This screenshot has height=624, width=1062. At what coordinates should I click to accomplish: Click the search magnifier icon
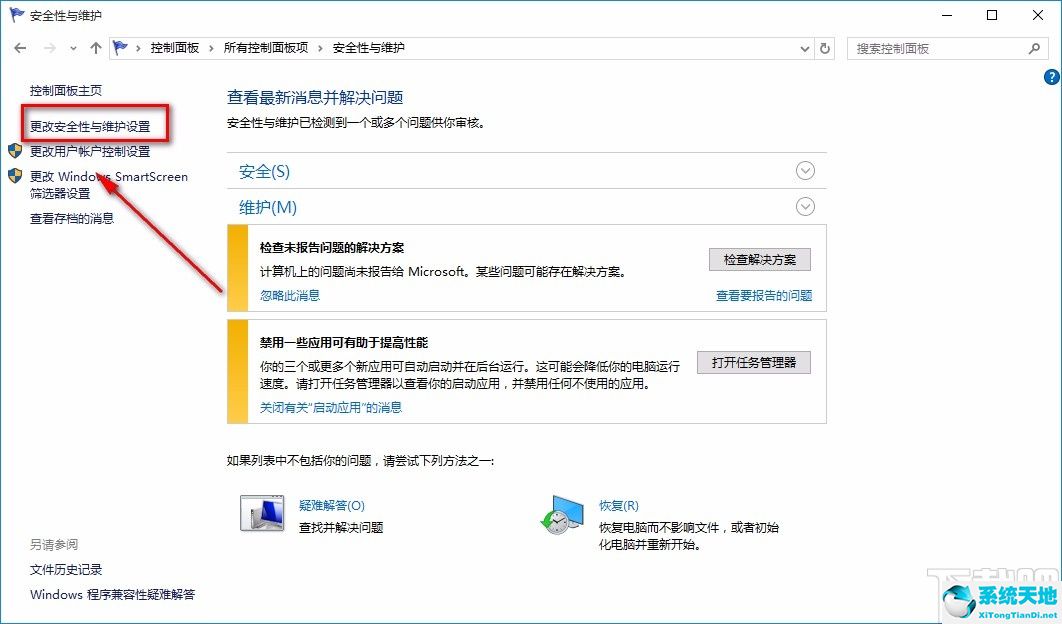click(1033, 48)
